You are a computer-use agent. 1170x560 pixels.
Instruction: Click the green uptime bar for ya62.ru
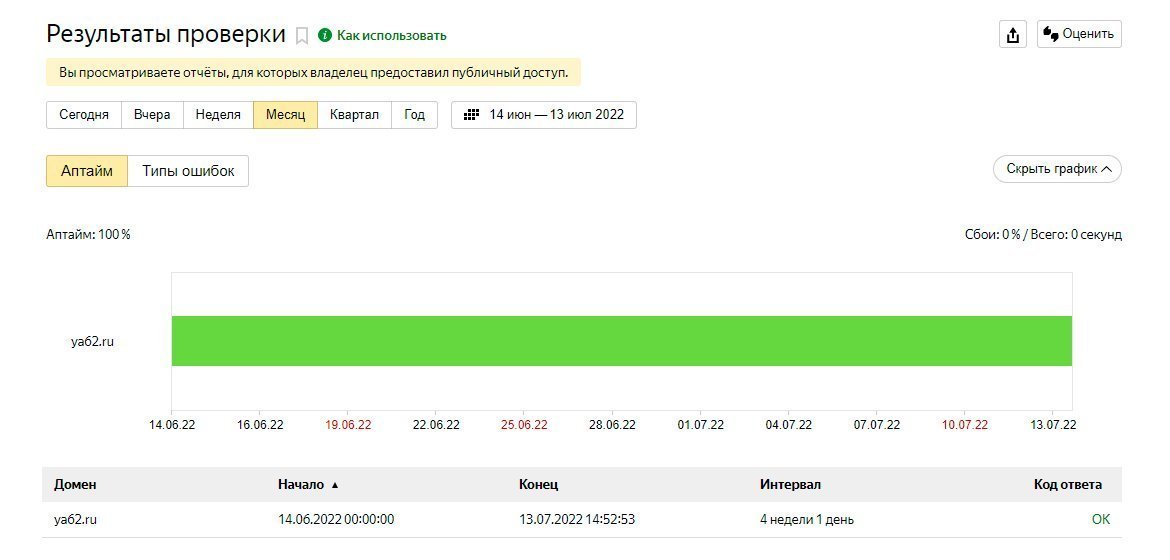(622, 341)
